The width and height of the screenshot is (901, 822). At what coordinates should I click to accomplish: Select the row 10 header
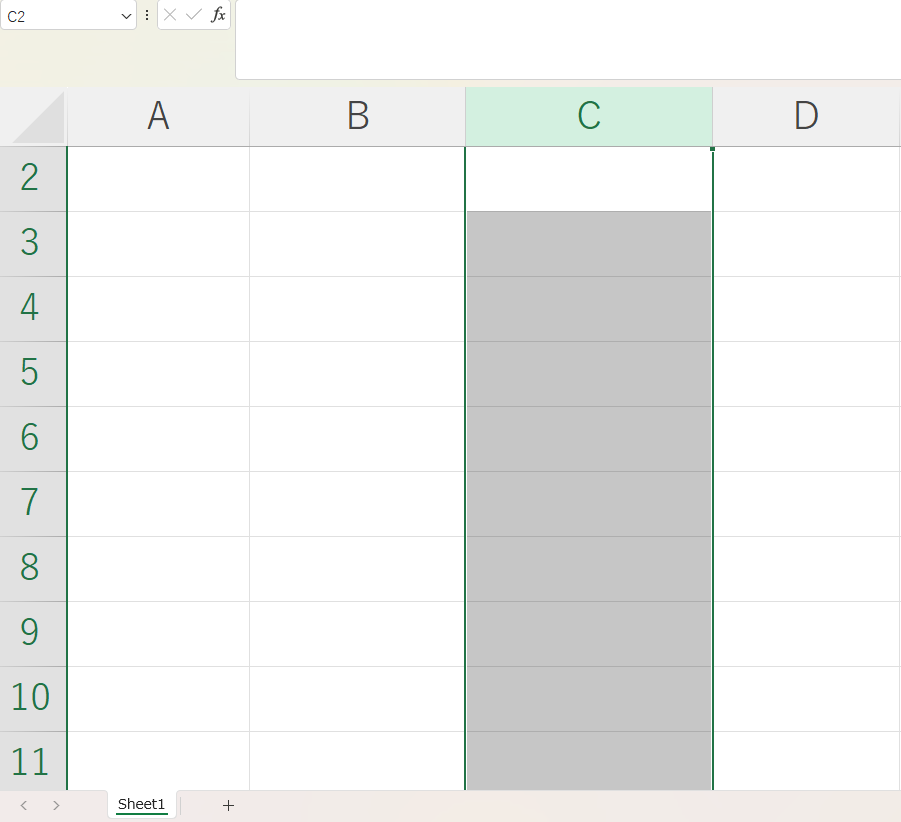(x=33, y=699)
